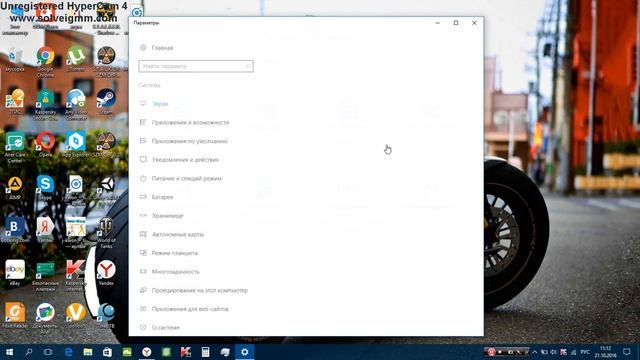Switch input language РУС indicator

585,352
